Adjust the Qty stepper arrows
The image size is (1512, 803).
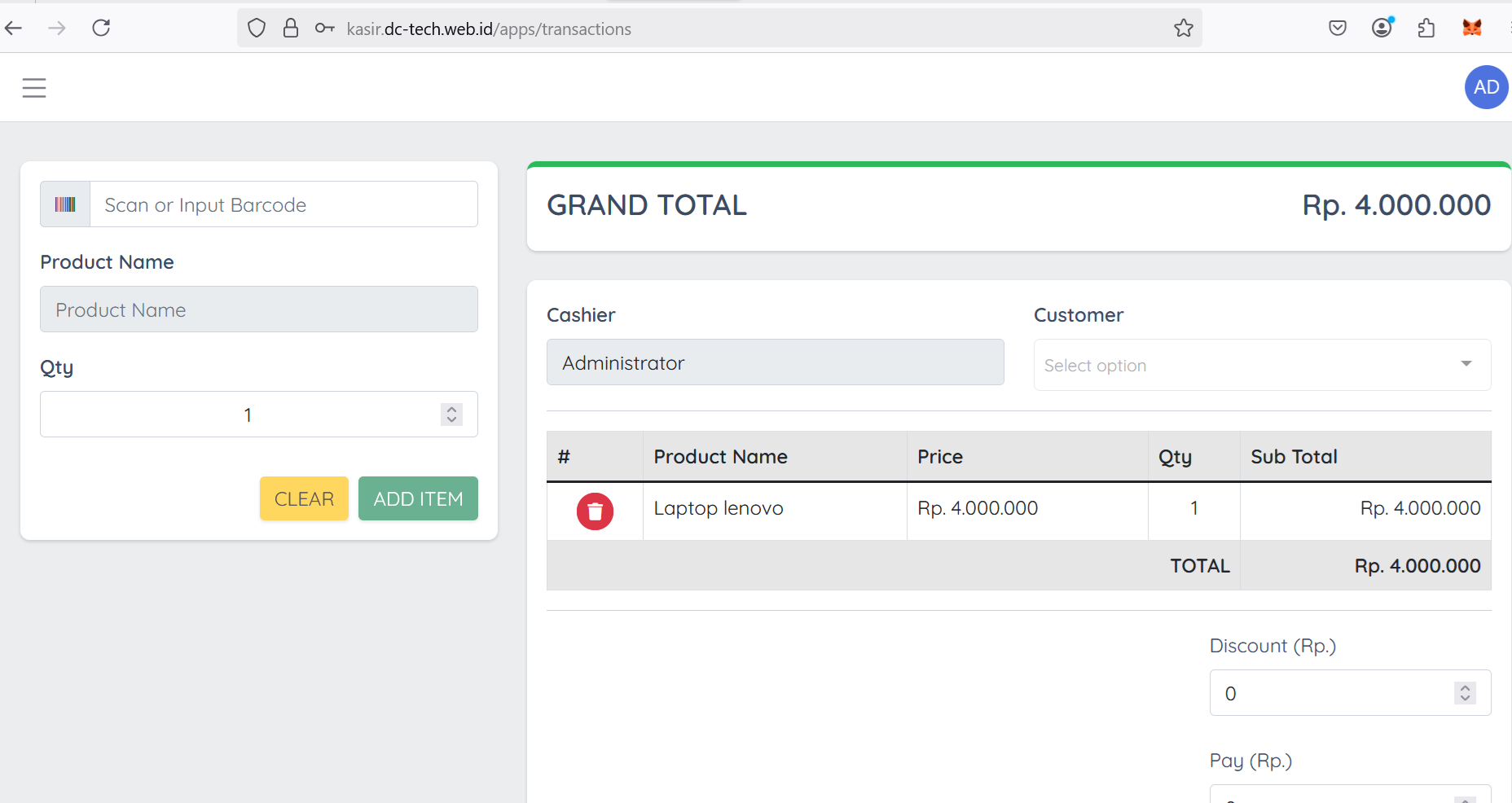point(451,415)
